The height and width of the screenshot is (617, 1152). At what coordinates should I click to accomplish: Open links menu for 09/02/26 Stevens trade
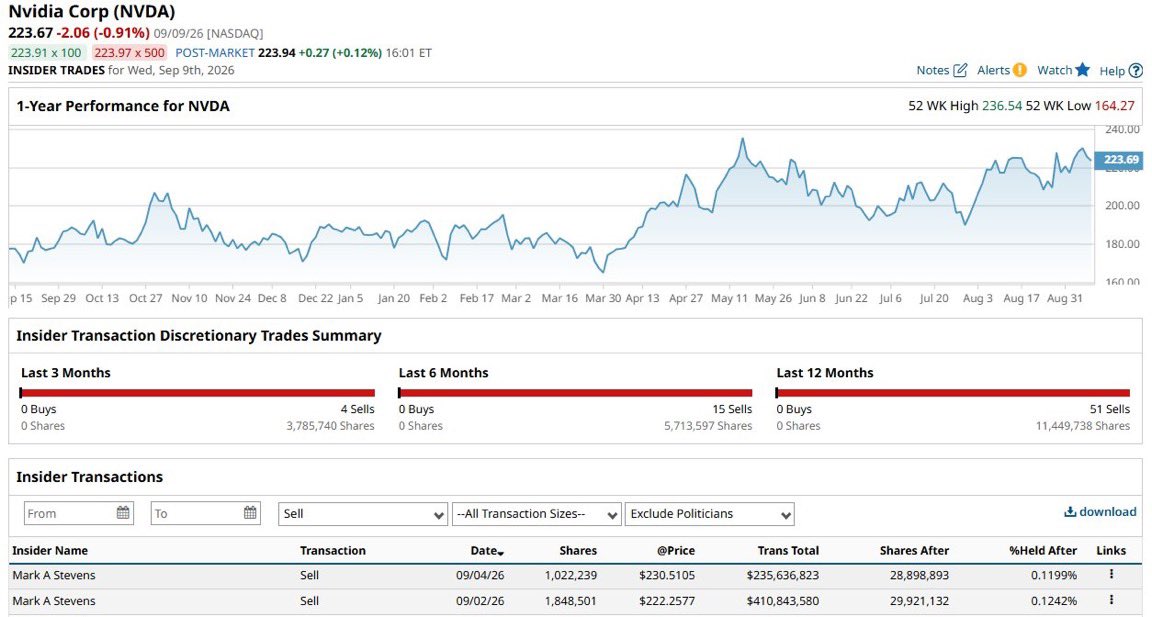[1111, 600]
